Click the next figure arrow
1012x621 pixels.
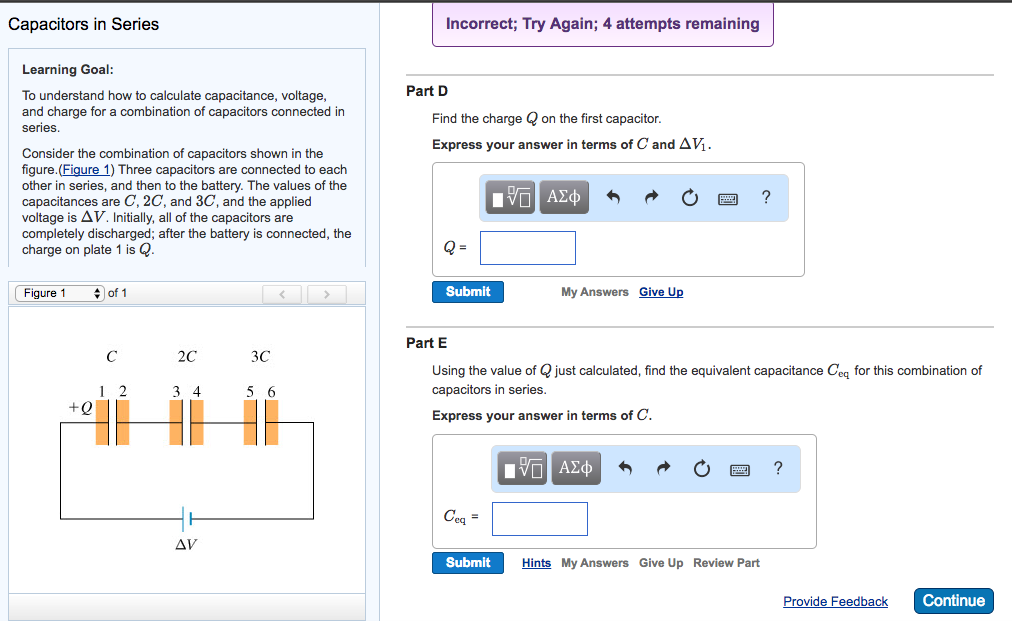326,293
